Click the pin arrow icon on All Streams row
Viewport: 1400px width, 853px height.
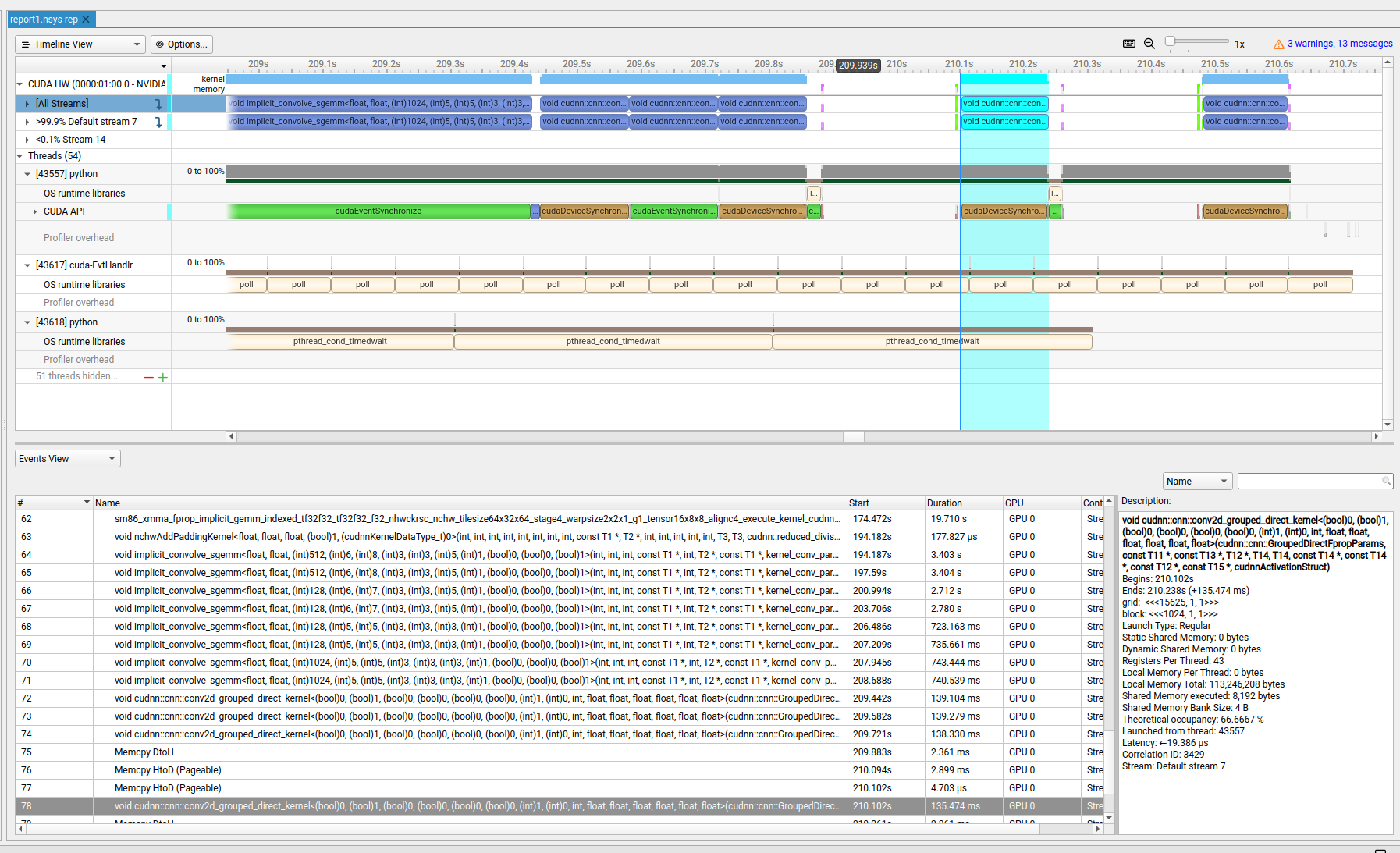[x=158, y=104]
